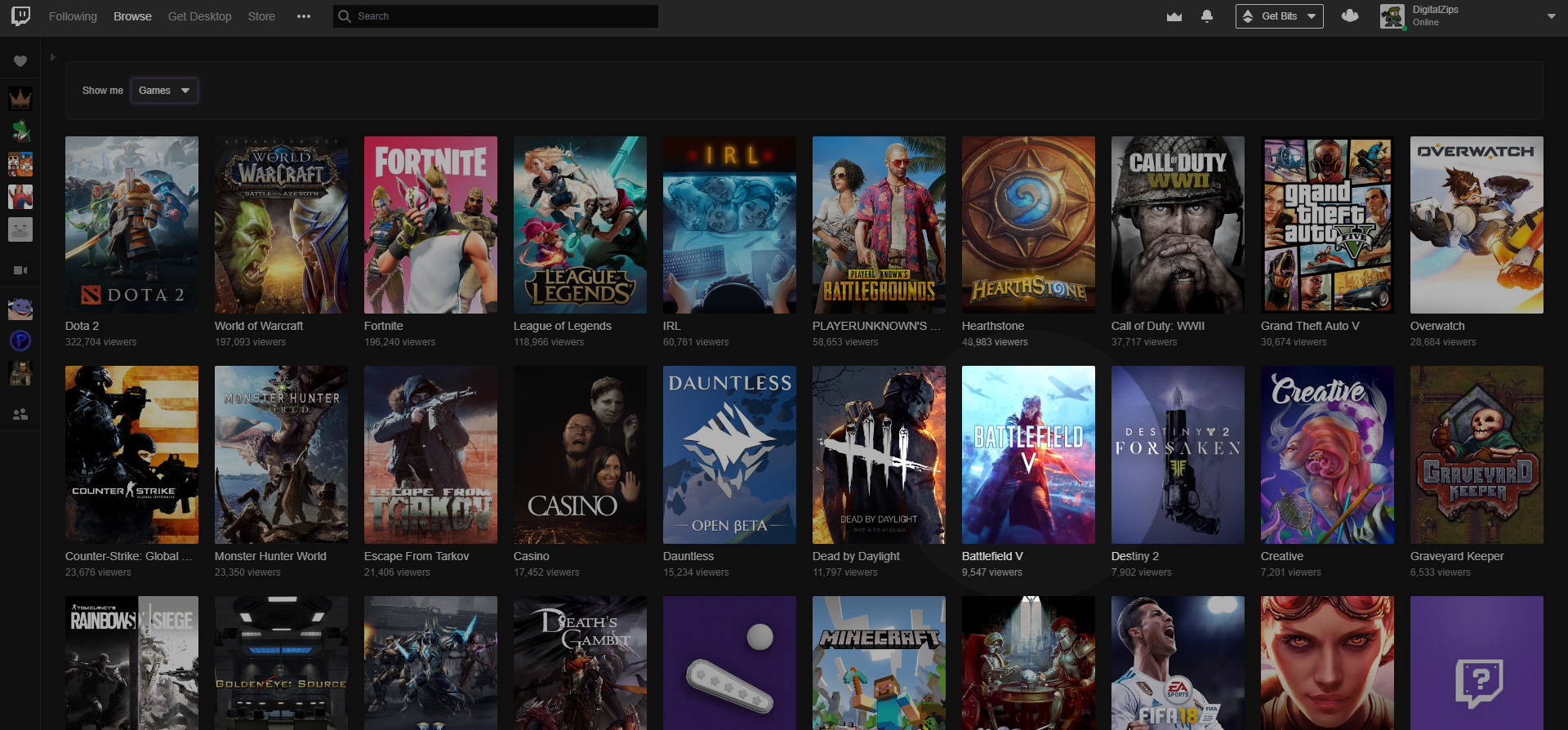Select the Overwatch box art
Viewport: 1568px width, 730px height.
[x=1477, y=225]
